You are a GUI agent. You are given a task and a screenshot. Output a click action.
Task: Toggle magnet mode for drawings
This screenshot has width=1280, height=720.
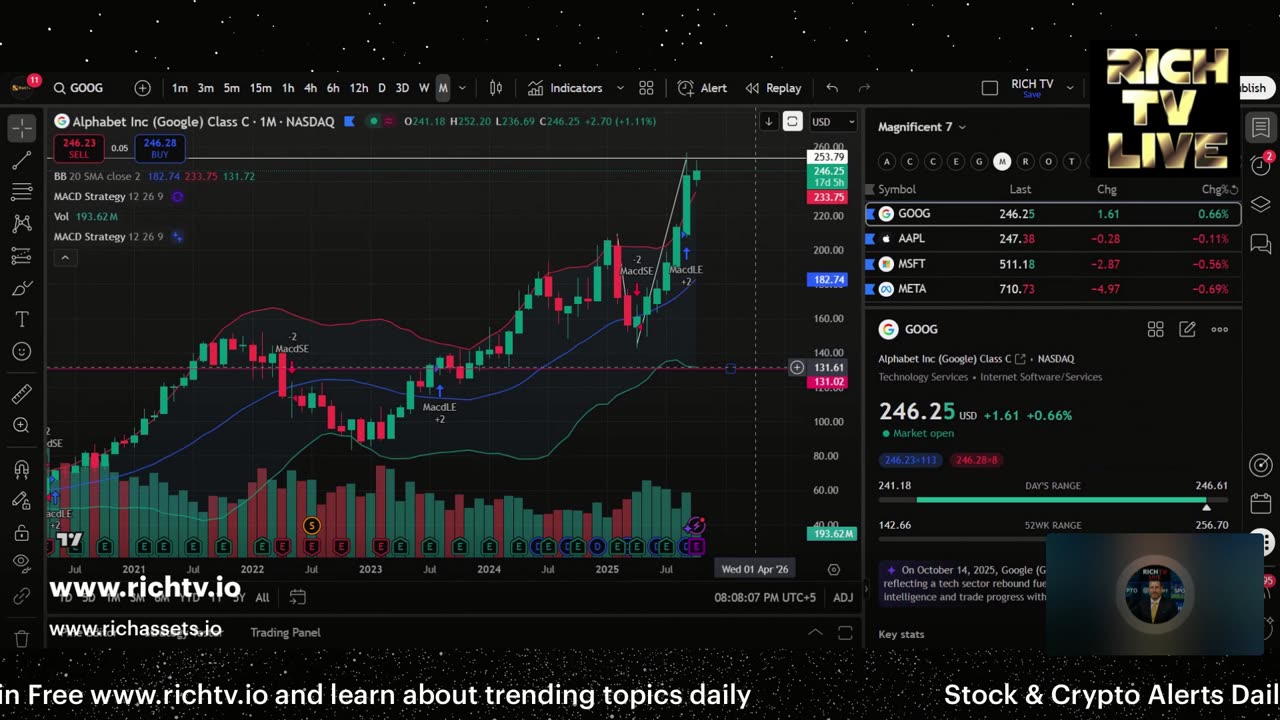(21, 469)
